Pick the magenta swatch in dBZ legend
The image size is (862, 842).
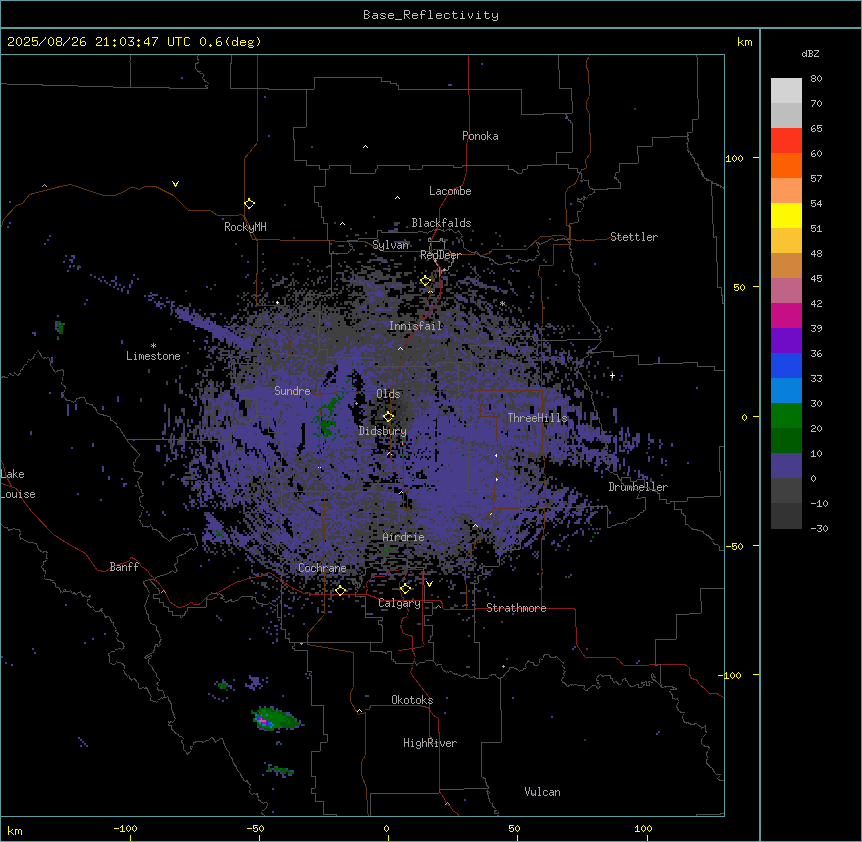click(x=786, y=315)
